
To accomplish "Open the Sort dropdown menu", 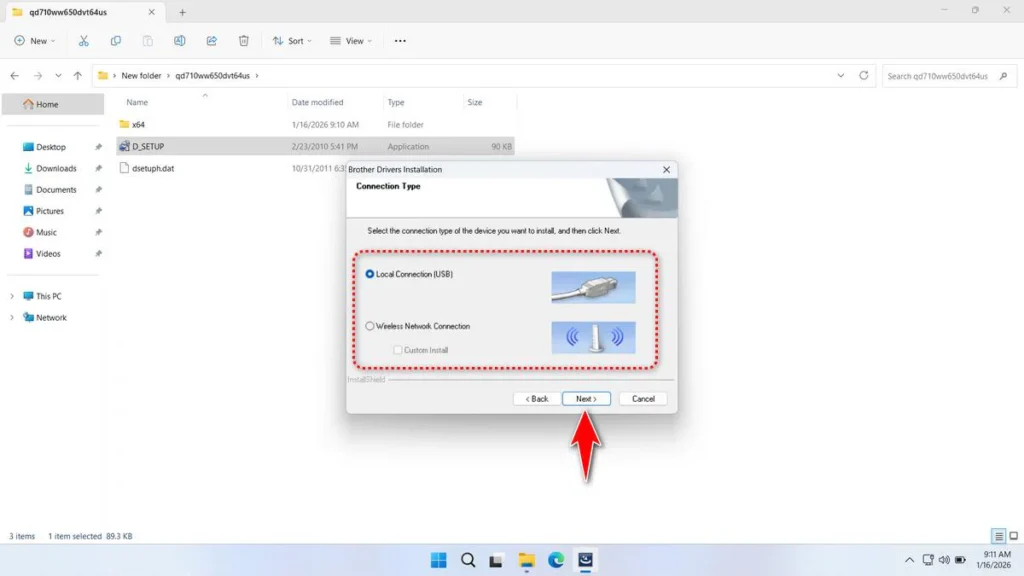I will [x=292, y=41].
